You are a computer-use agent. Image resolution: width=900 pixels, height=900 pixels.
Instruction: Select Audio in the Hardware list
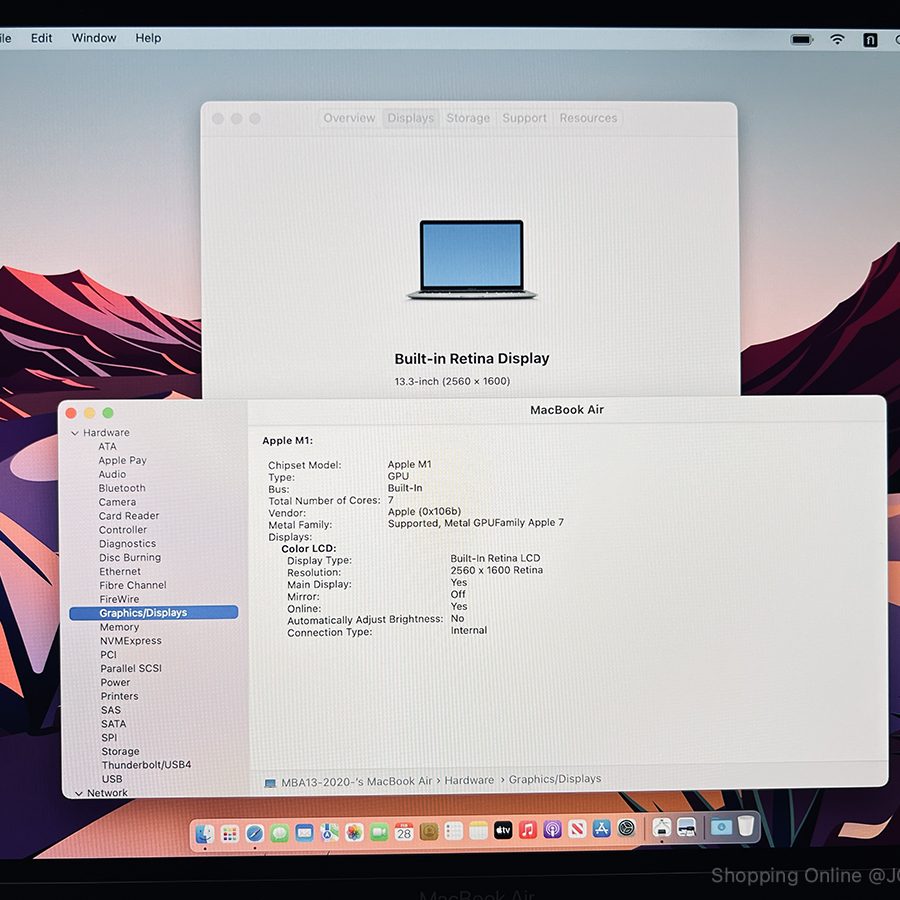(112, 474)
